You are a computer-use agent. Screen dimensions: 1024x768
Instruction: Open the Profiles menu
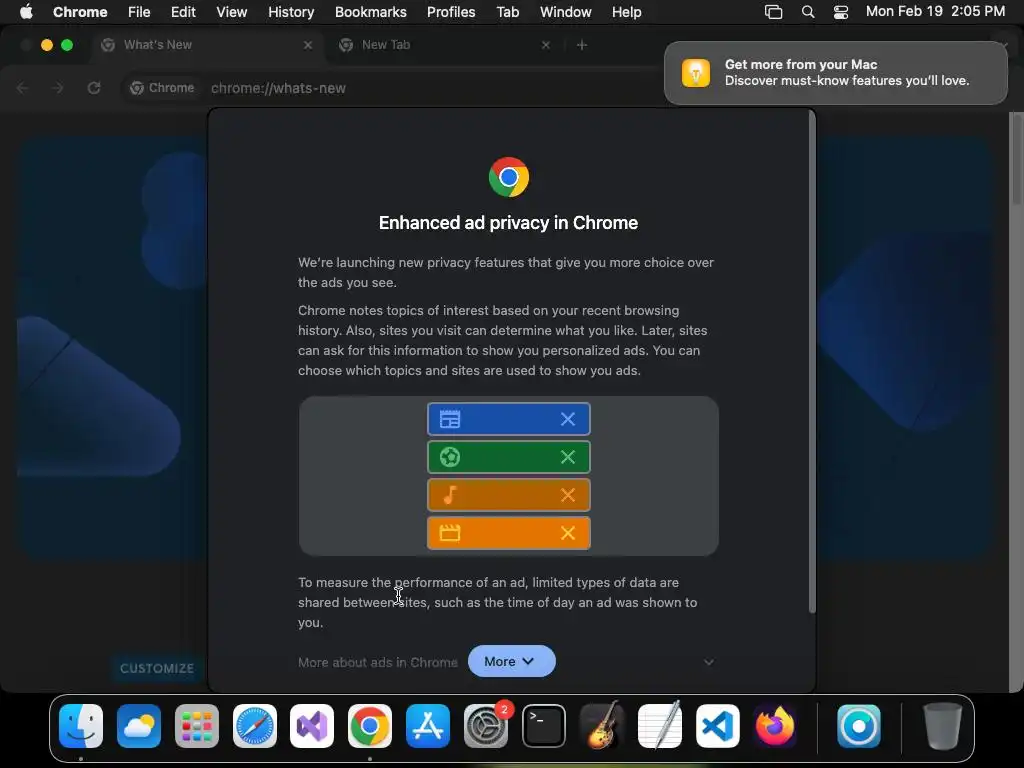[x=451, y=12]
